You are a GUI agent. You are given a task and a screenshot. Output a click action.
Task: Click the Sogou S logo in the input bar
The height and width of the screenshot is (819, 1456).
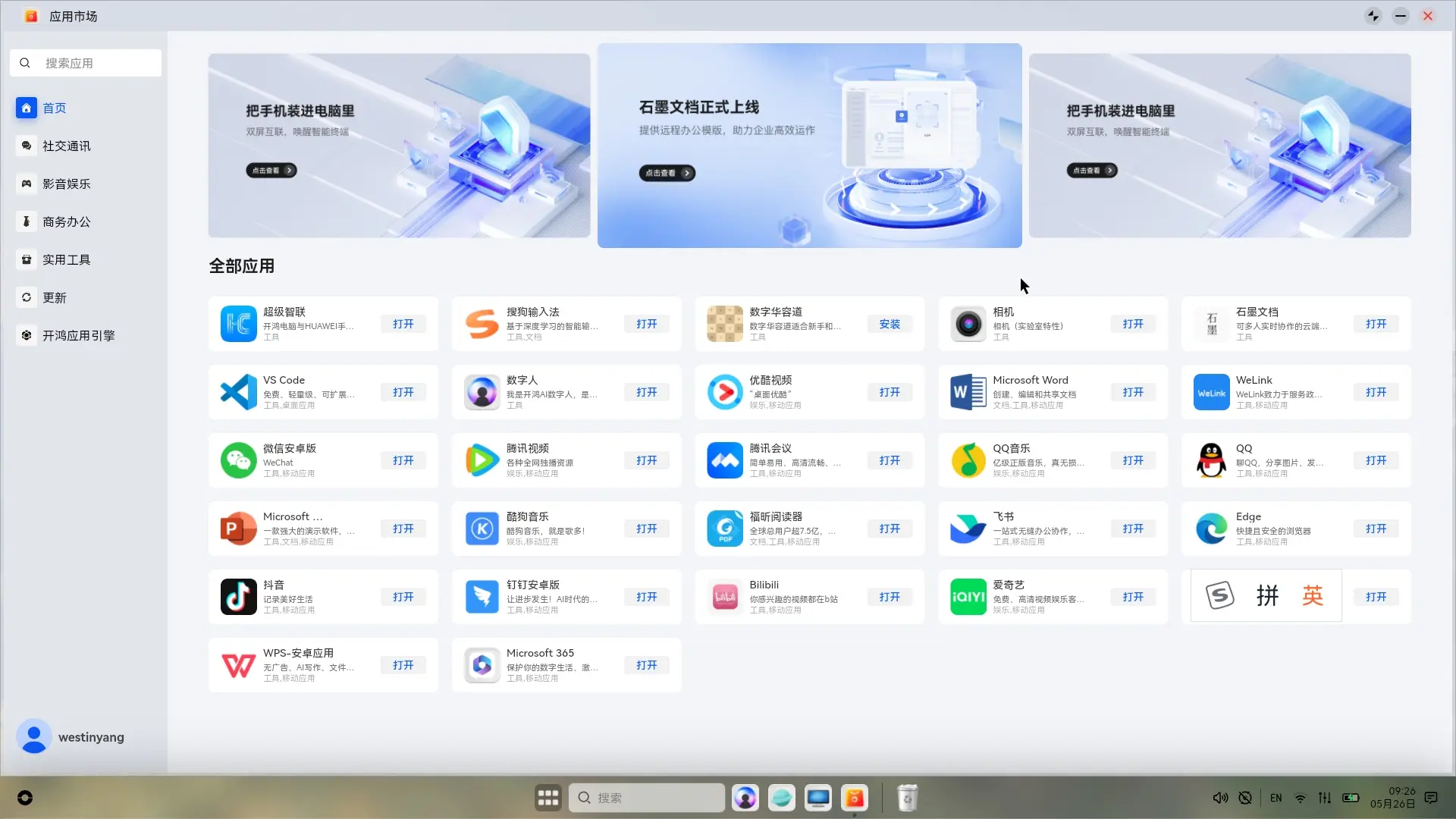click(x=1220, y=596)
